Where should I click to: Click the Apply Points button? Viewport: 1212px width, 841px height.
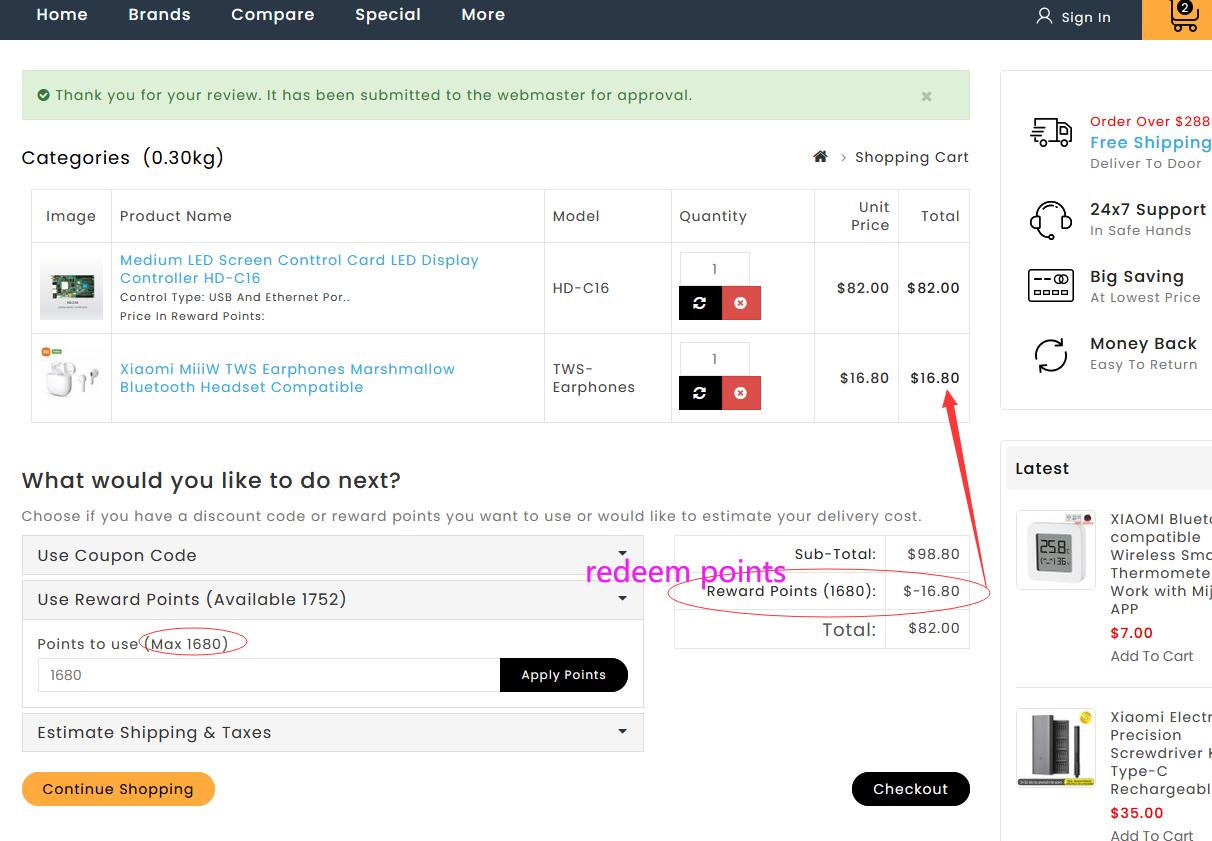[564, 675]
